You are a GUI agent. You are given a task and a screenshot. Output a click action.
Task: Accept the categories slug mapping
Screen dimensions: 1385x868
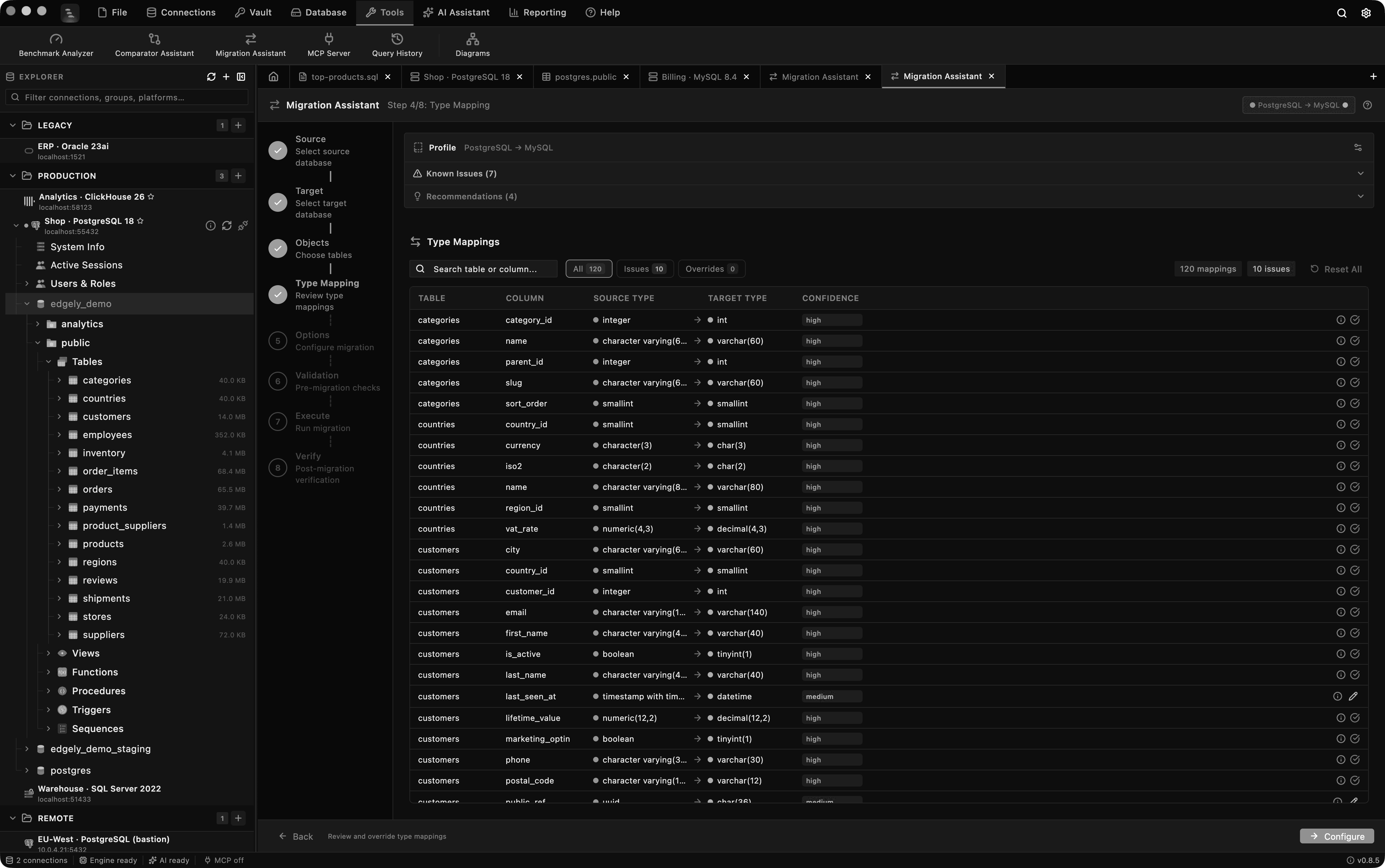1355,382
